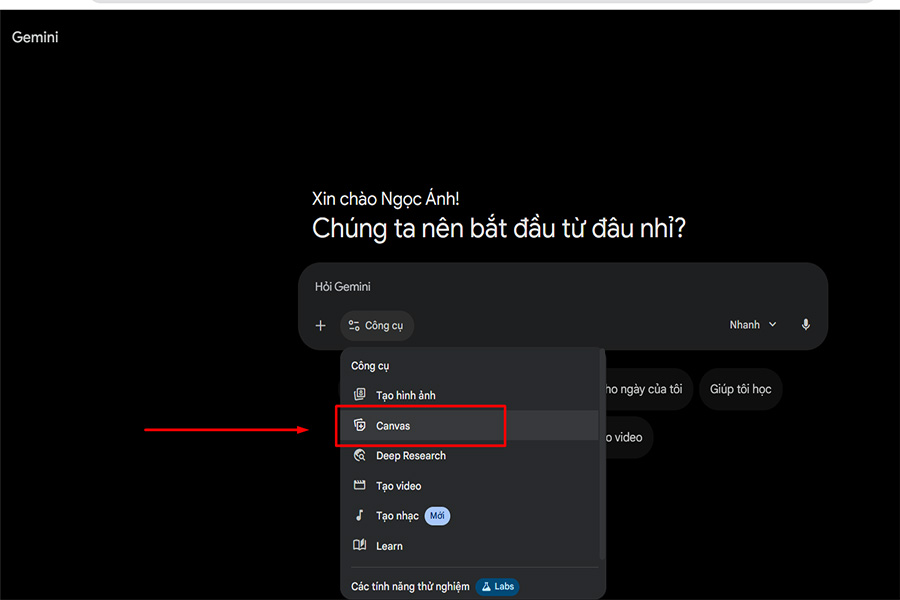Image resolution: width=900 pixels, height=600 pixels.
Task: Click the music note icon for Tạo nhạc
Action: pyautogui.click(x=360, y=516)
